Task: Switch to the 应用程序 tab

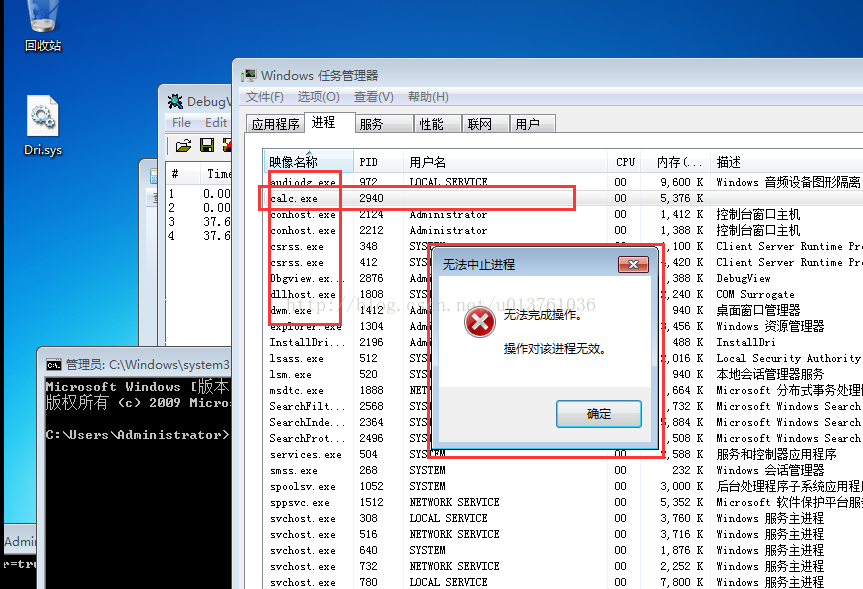Action: click(x=275, y=124)
